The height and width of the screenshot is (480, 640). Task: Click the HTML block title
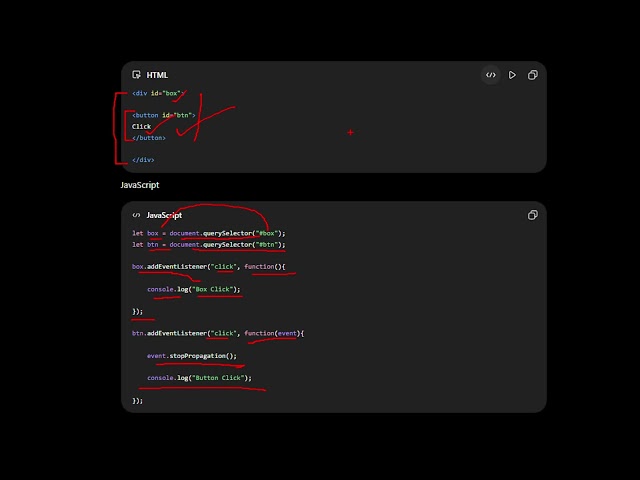157,75
